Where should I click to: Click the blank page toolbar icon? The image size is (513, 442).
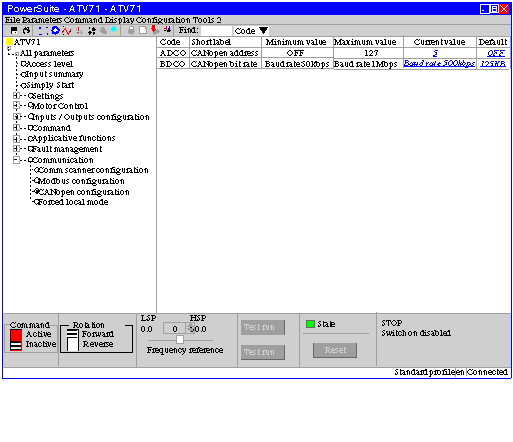[x=143, y=30]
